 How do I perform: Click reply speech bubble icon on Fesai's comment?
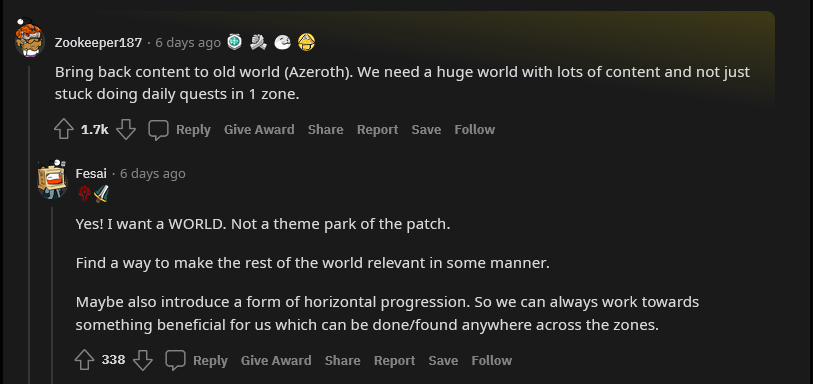click(175, 360)
